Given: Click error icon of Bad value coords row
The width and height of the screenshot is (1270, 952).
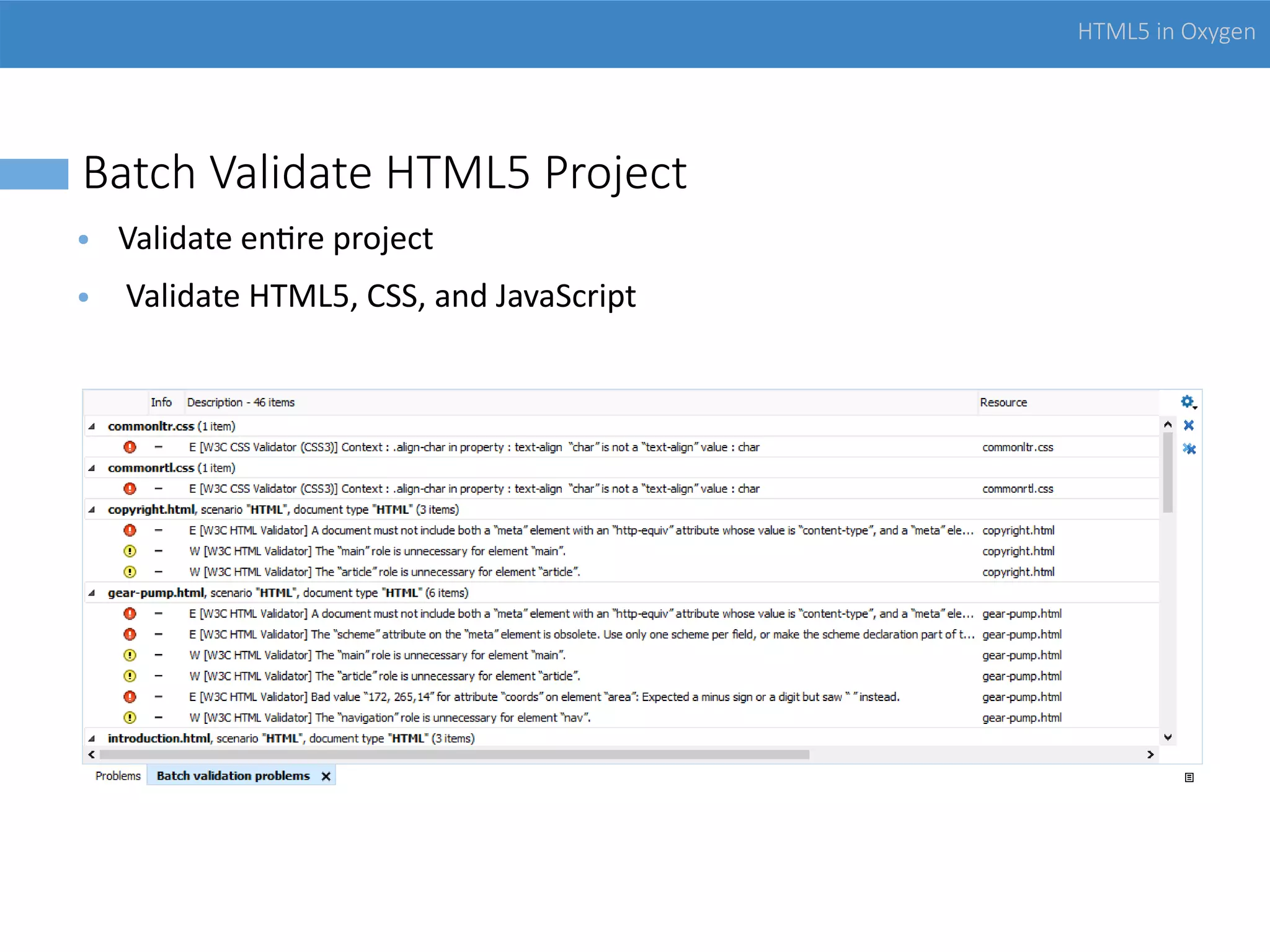Looking at the screenshot, I should point(130,697).
